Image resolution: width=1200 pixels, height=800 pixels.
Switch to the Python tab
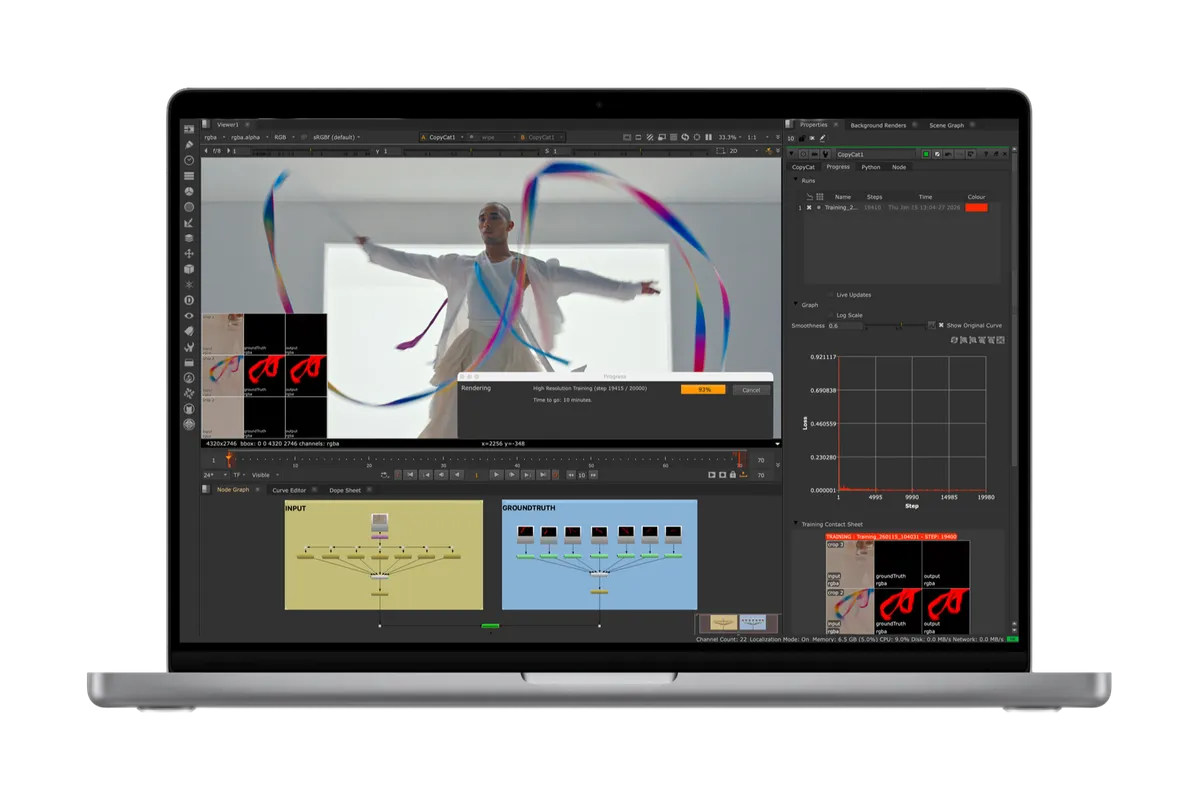[871, 167]
